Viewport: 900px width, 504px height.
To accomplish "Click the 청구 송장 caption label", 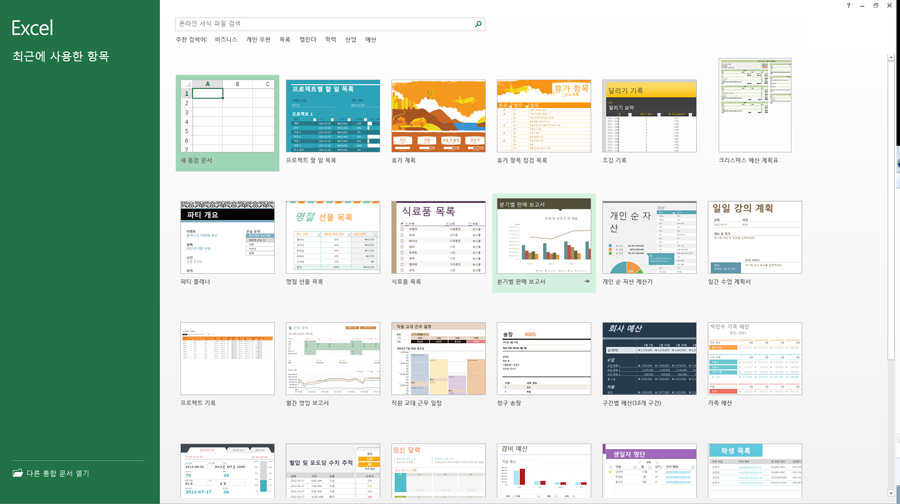I will [x=509, y=403].
